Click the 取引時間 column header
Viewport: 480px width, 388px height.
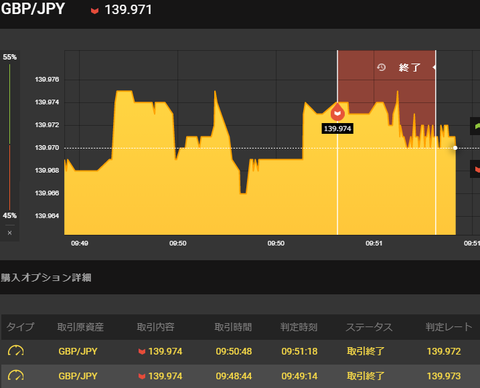coord(233,327)
